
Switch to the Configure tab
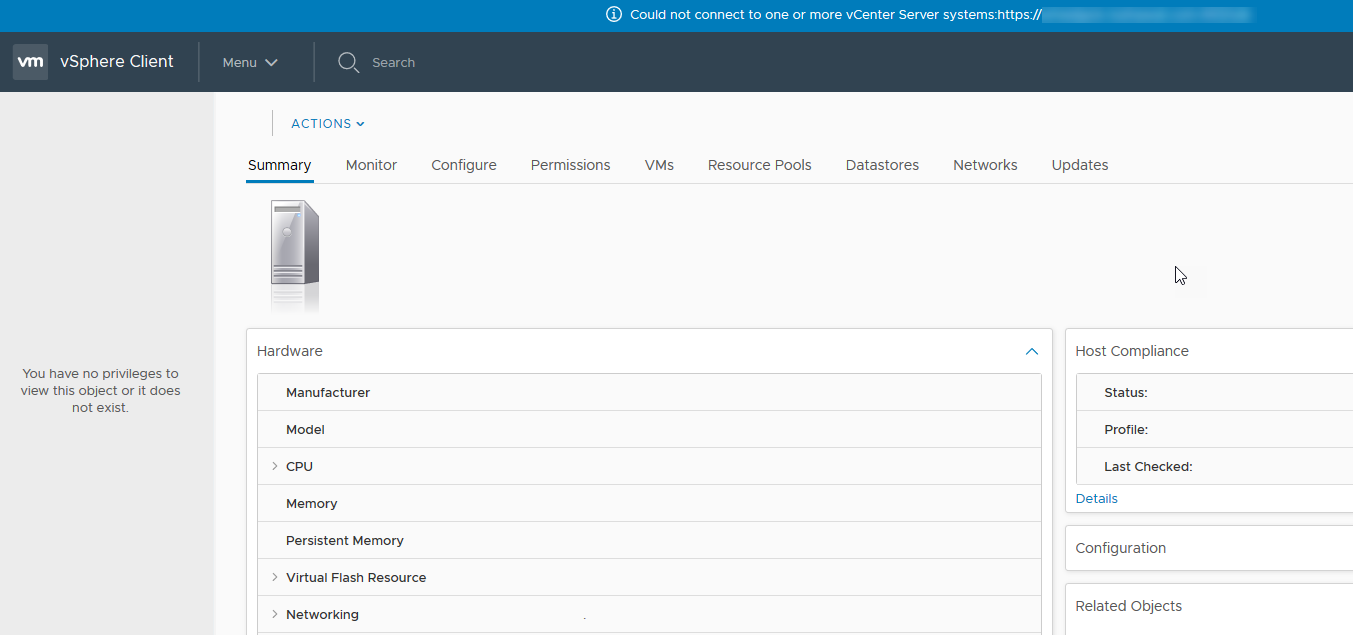tap(463, 165)
